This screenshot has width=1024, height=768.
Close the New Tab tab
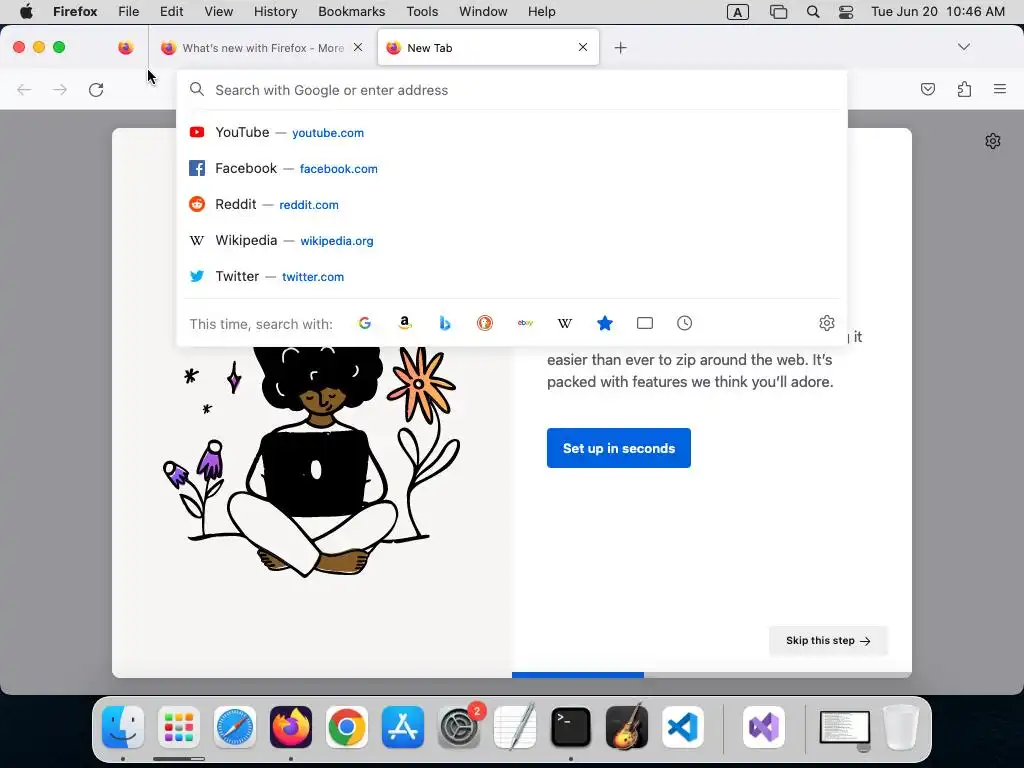click(583, 47)
